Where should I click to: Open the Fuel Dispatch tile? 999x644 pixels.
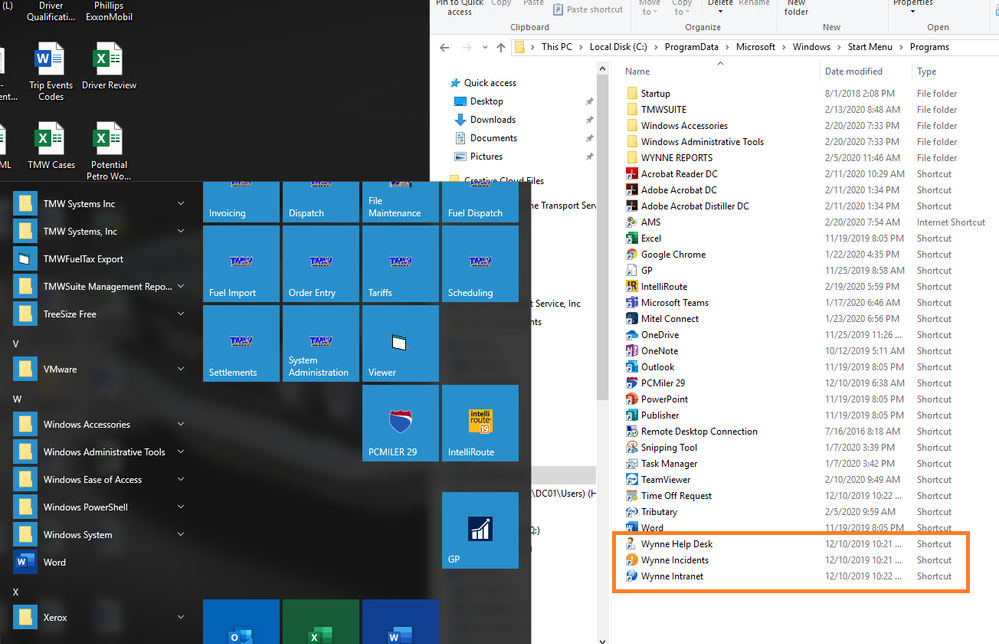(480, 202)
